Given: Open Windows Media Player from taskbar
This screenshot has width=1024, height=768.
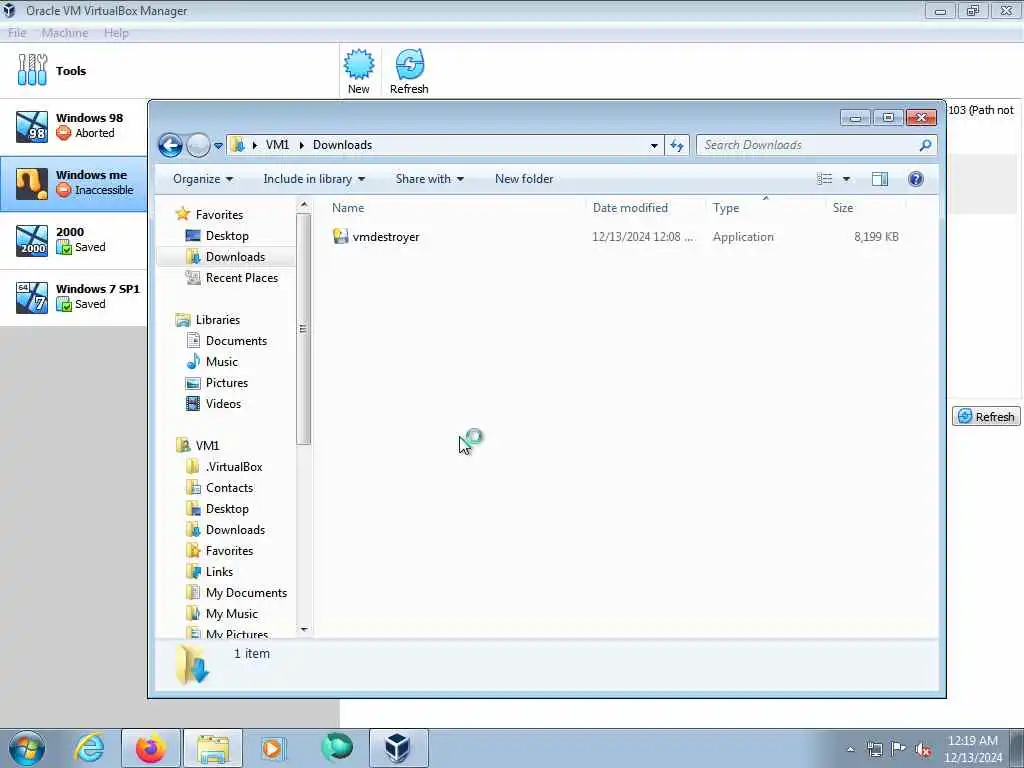Looking at the screenshot, I should [x=272, y=748].
